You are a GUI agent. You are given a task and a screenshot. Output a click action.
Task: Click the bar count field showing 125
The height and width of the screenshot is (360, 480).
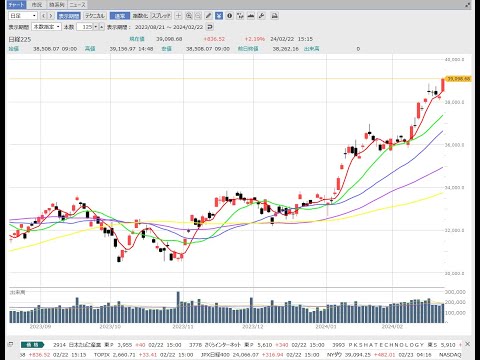[85, 27]
